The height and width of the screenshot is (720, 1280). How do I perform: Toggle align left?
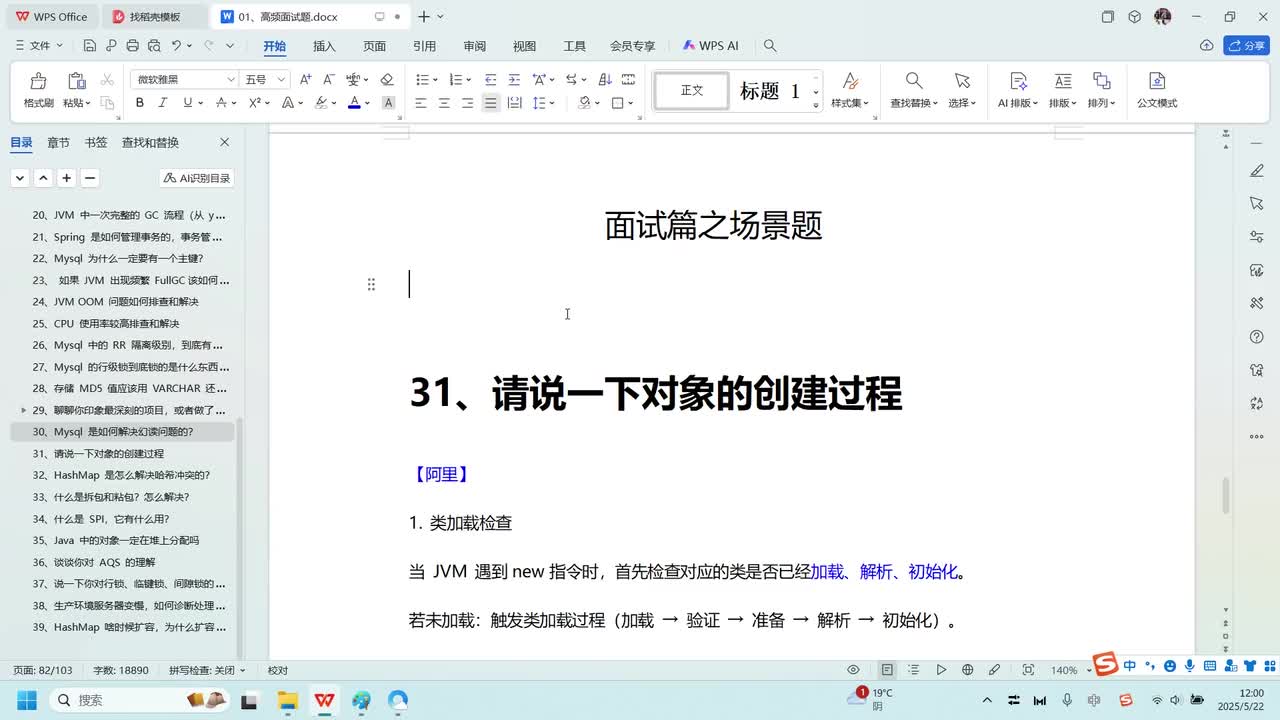[420, 103]
